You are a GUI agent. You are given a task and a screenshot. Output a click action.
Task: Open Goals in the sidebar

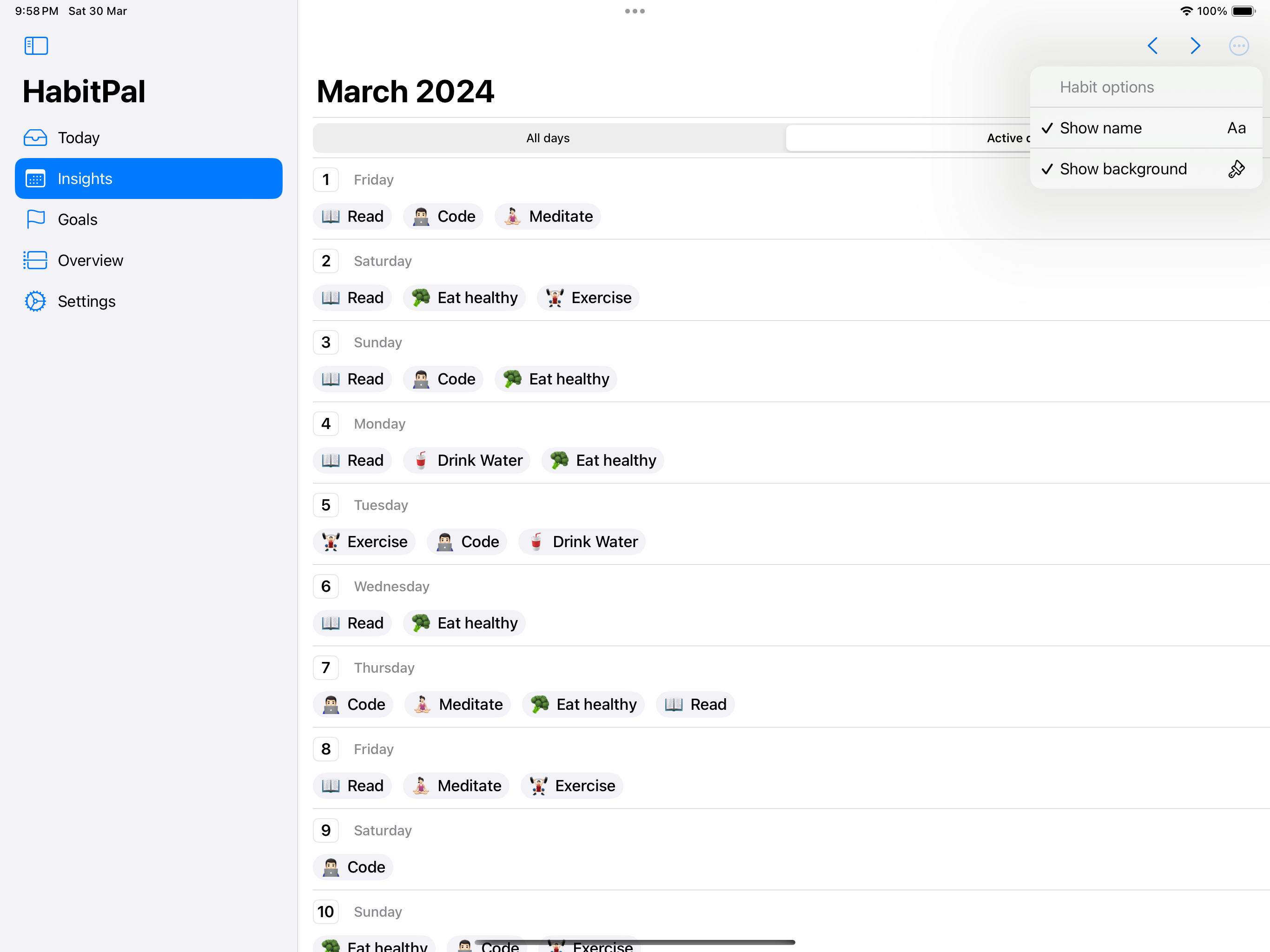149,219
